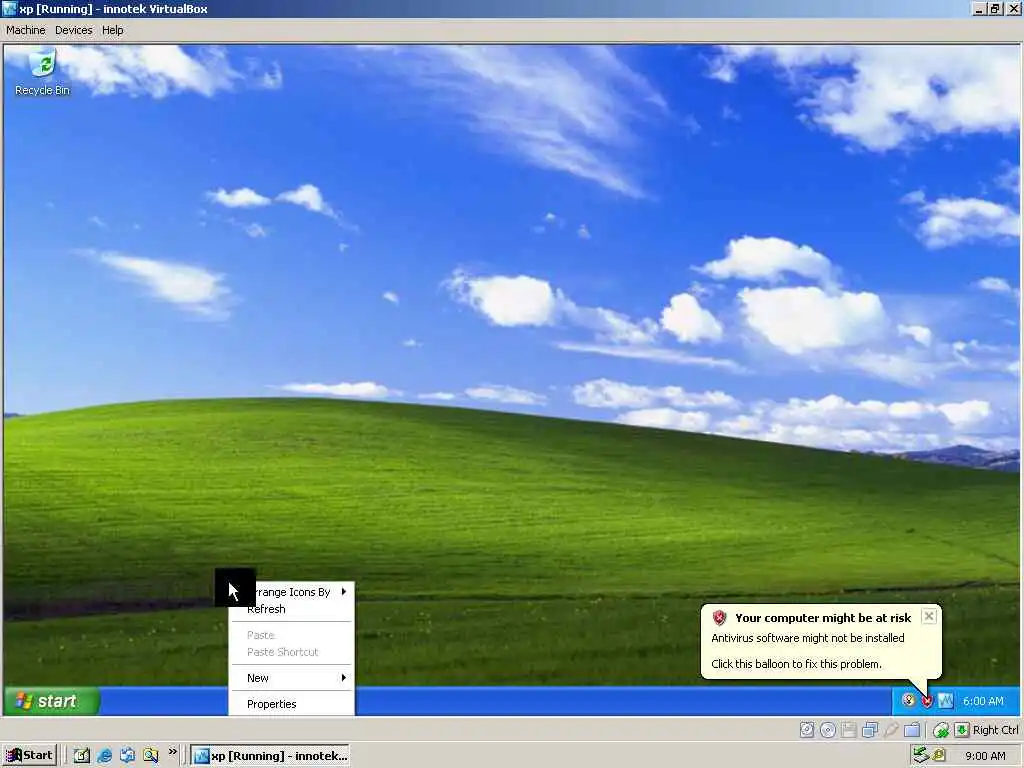1024x768 pixels.
Task: Click the Right Ctrl host key label
Action: click(x=995, y=729)
